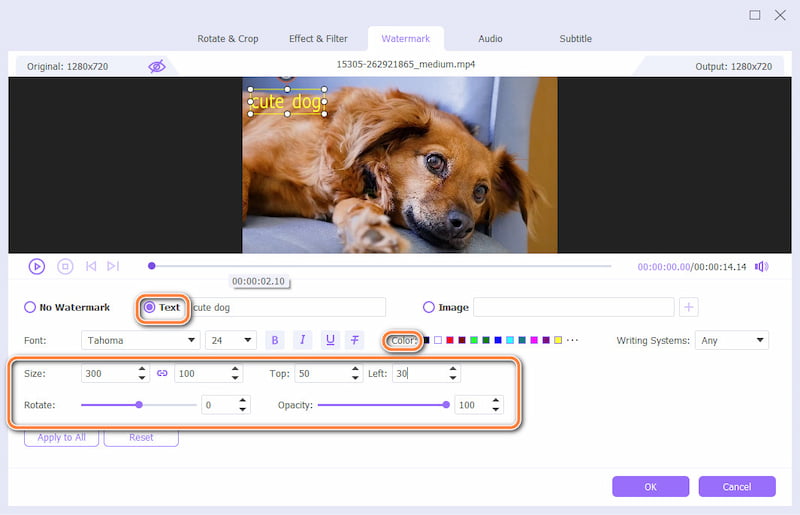Click the image path input field

574,307
